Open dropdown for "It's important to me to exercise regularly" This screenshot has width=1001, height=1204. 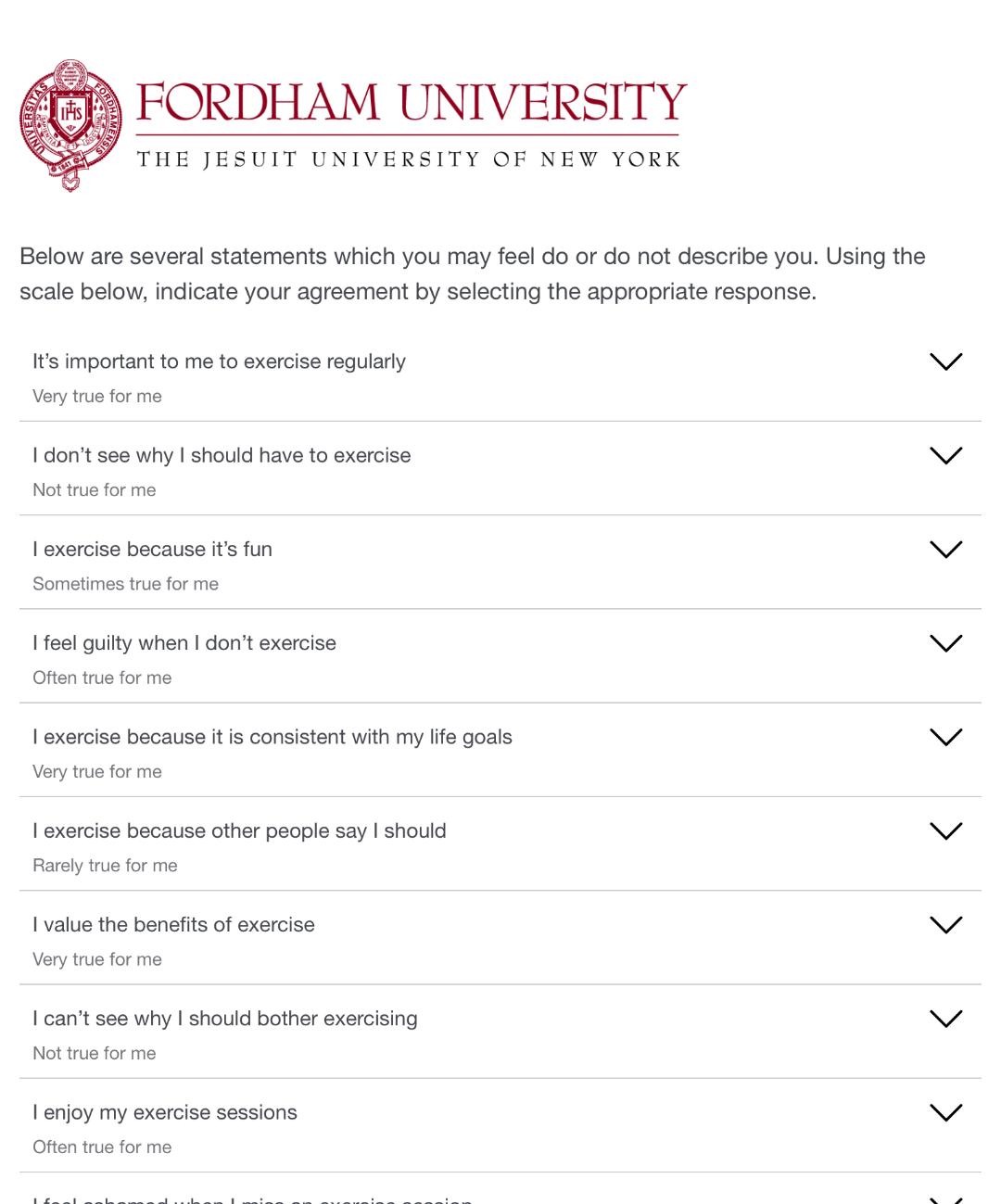(x=946, y=361)
